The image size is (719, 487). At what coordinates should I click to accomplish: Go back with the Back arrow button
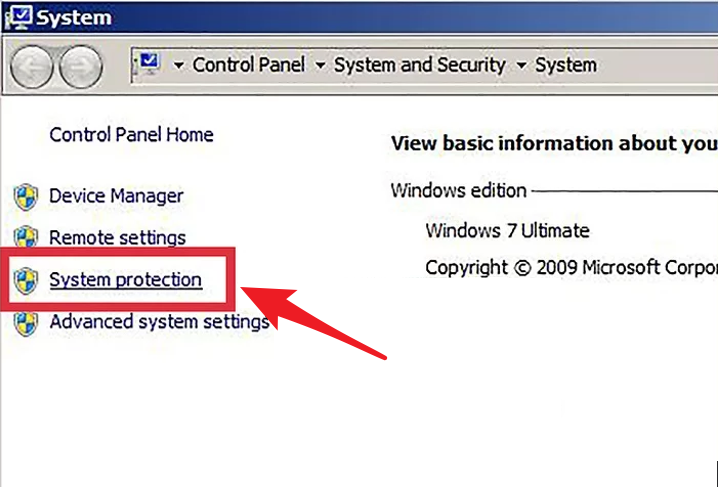(31, 67)
